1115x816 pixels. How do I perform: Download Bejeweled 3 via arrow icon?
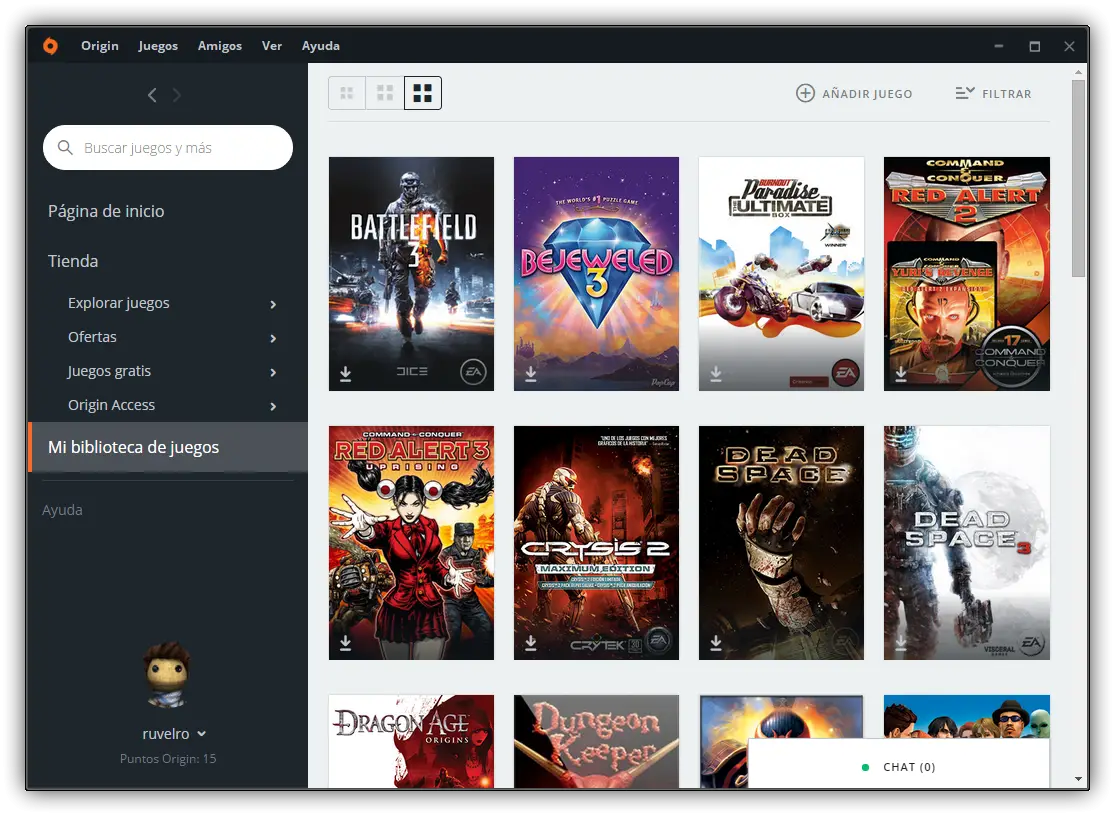click(530, 373)
